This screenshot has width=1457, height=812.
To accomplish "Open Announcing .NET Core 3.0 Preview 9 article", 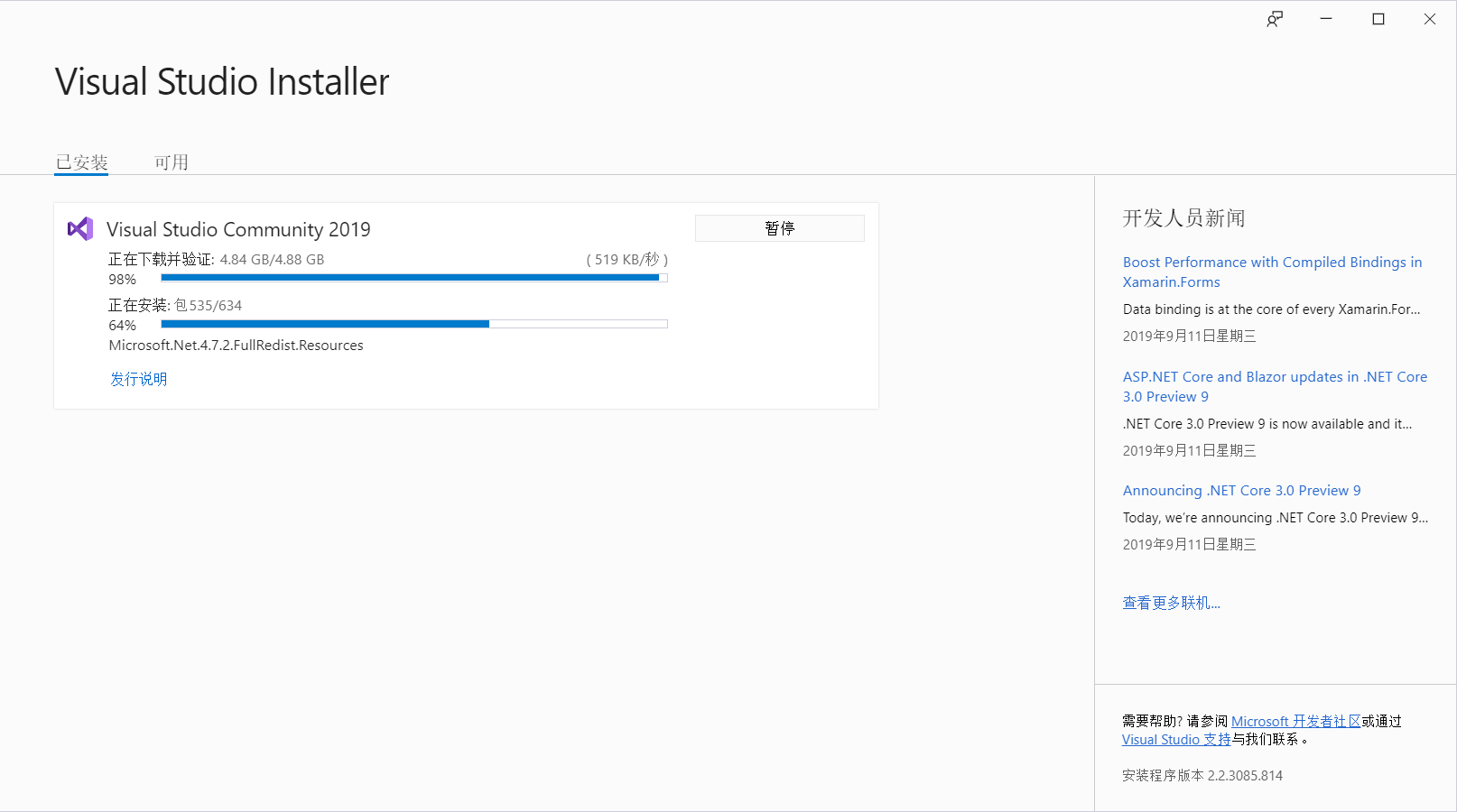I will (1241, 490).
